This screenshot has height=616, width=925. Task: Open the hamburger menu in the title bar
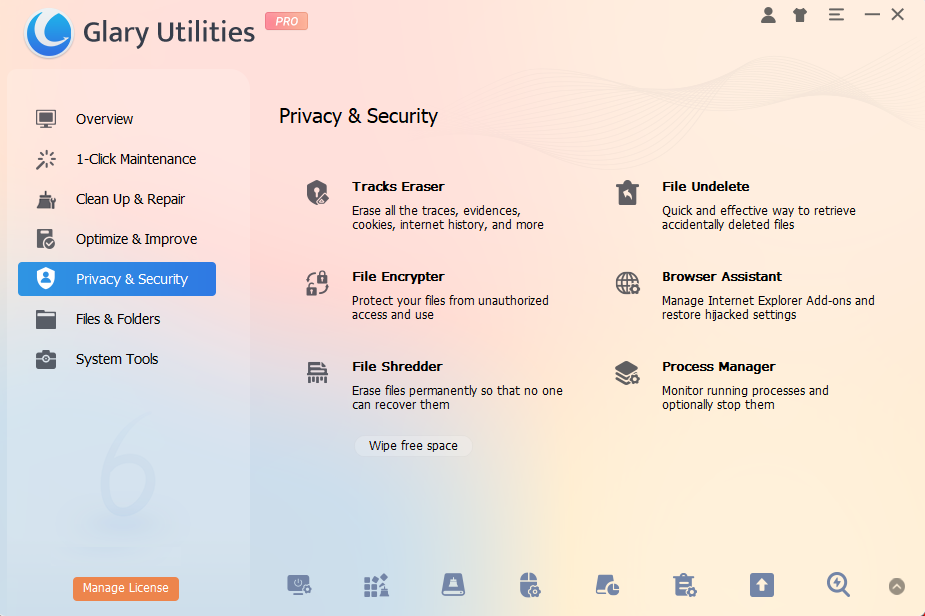coord(836,15)
